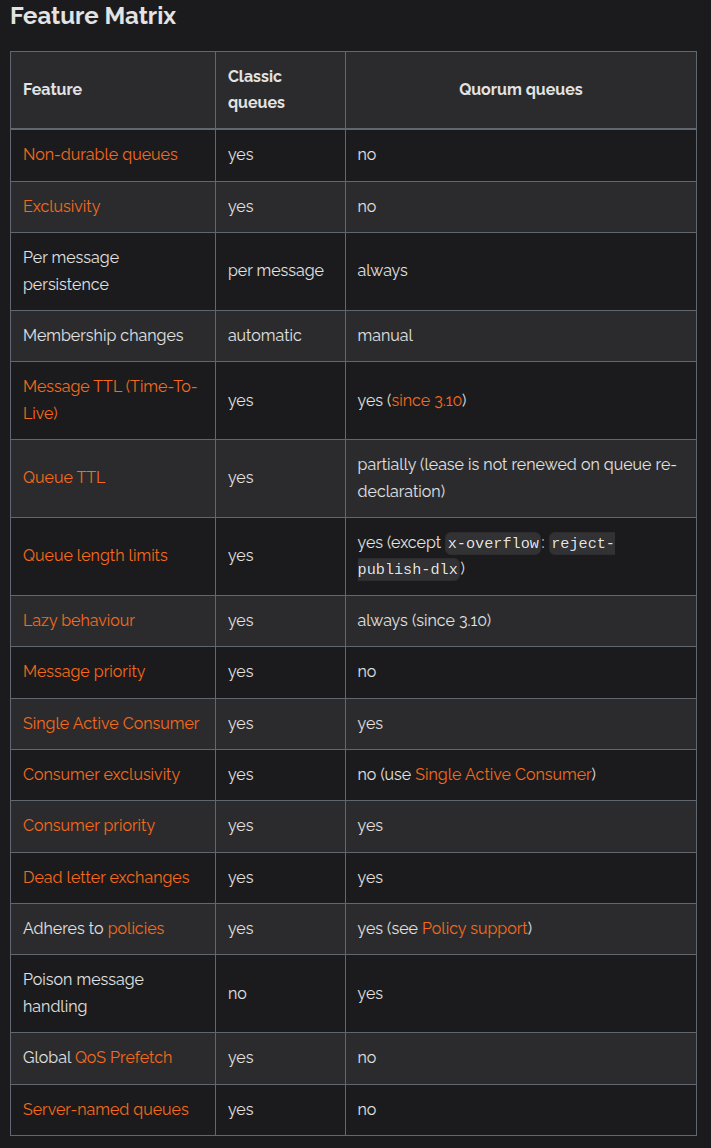Click the Feature Matrix heading
This screenshot has width=711, height=1148.
[93, 16]
